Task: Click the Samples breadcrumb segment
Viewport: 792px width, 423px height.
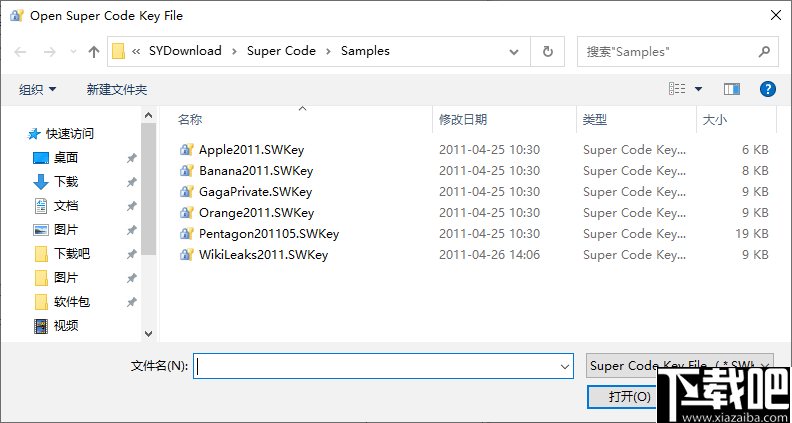Action: [x=365, y=51]
